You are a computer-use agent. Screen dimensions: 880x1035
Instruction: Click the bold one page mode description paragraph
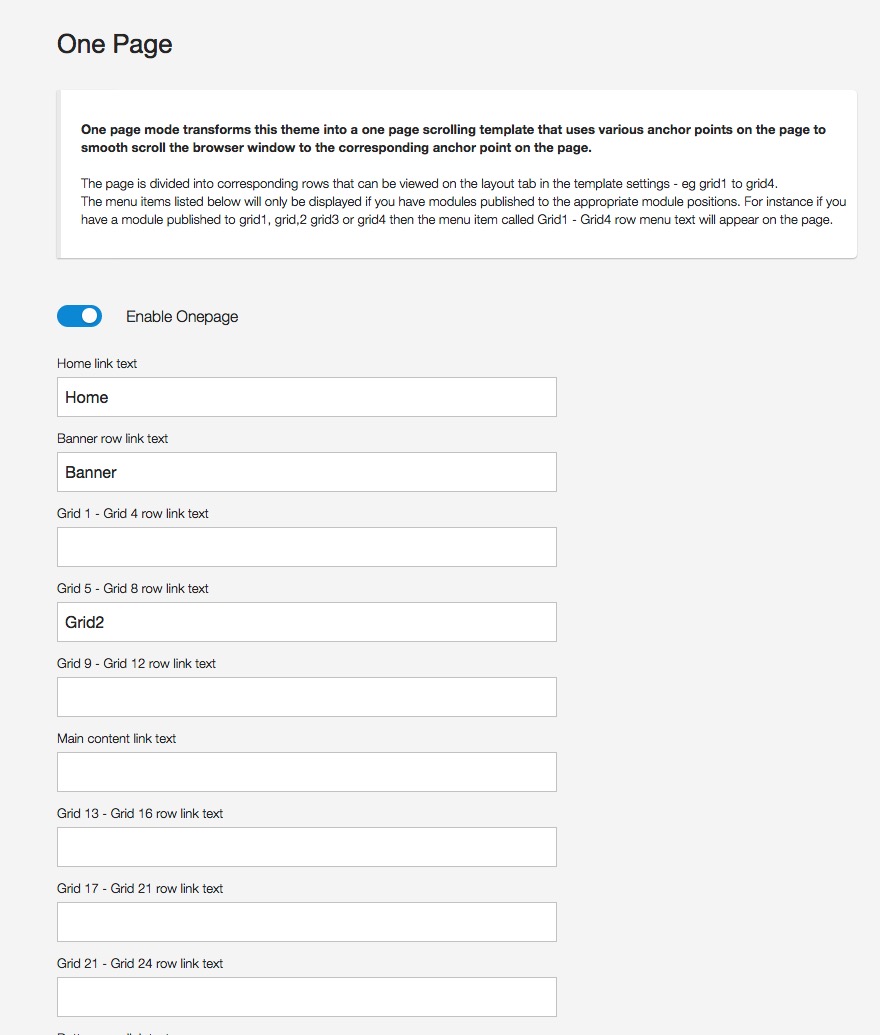[x=453, y=138]
